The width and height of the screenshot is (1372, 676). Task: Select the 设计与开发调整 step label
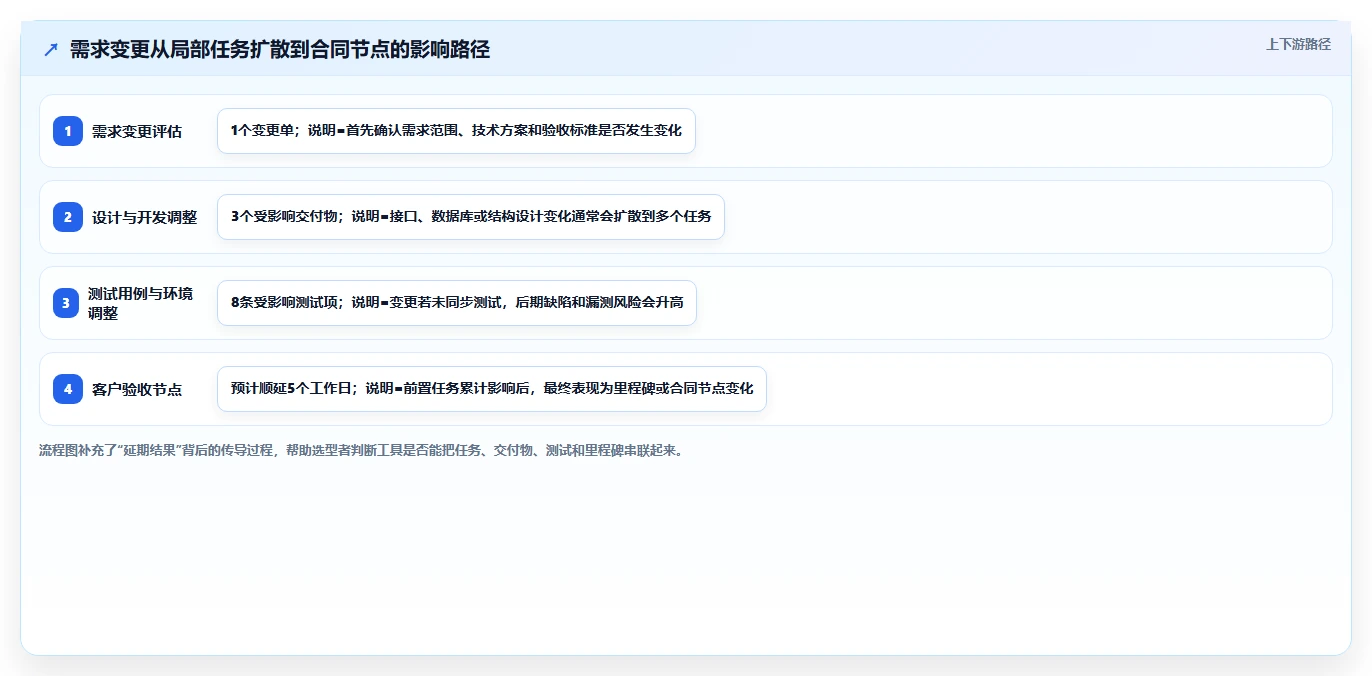144,217
